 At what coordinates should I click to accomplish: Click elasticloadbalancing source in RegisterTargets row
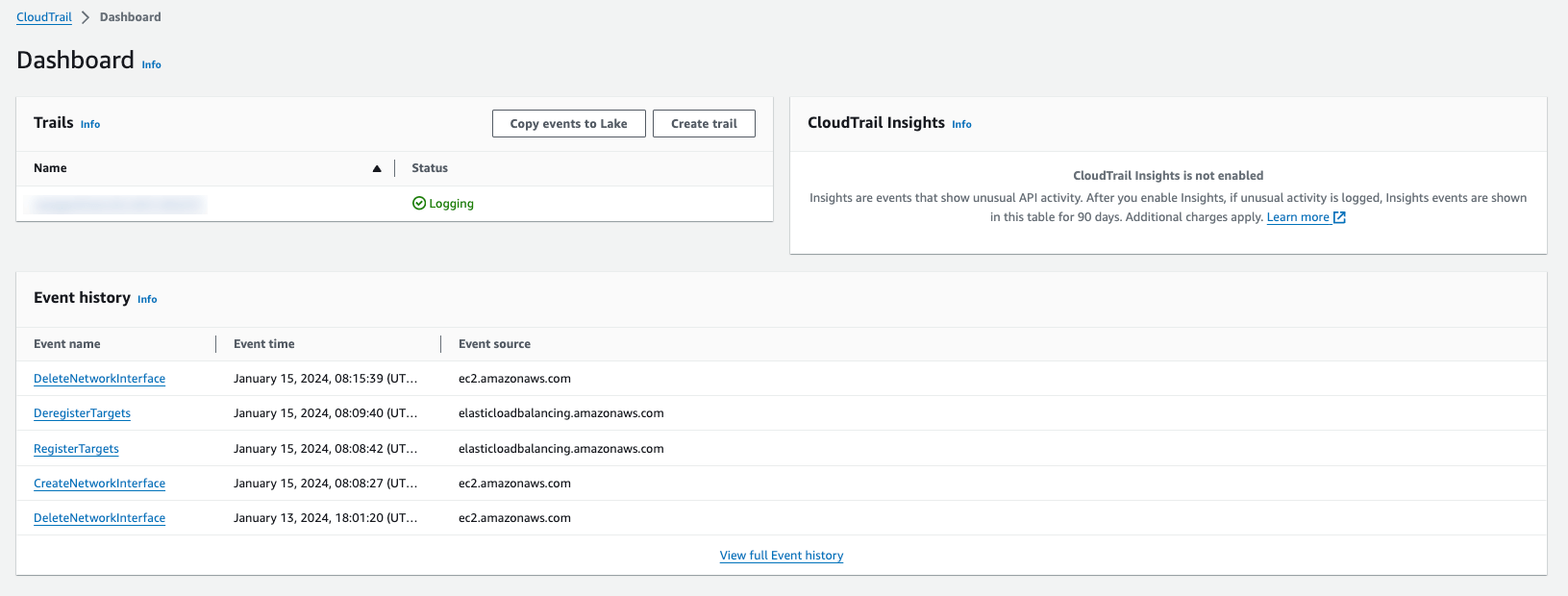pyautogui.click(x=561, y=449)
